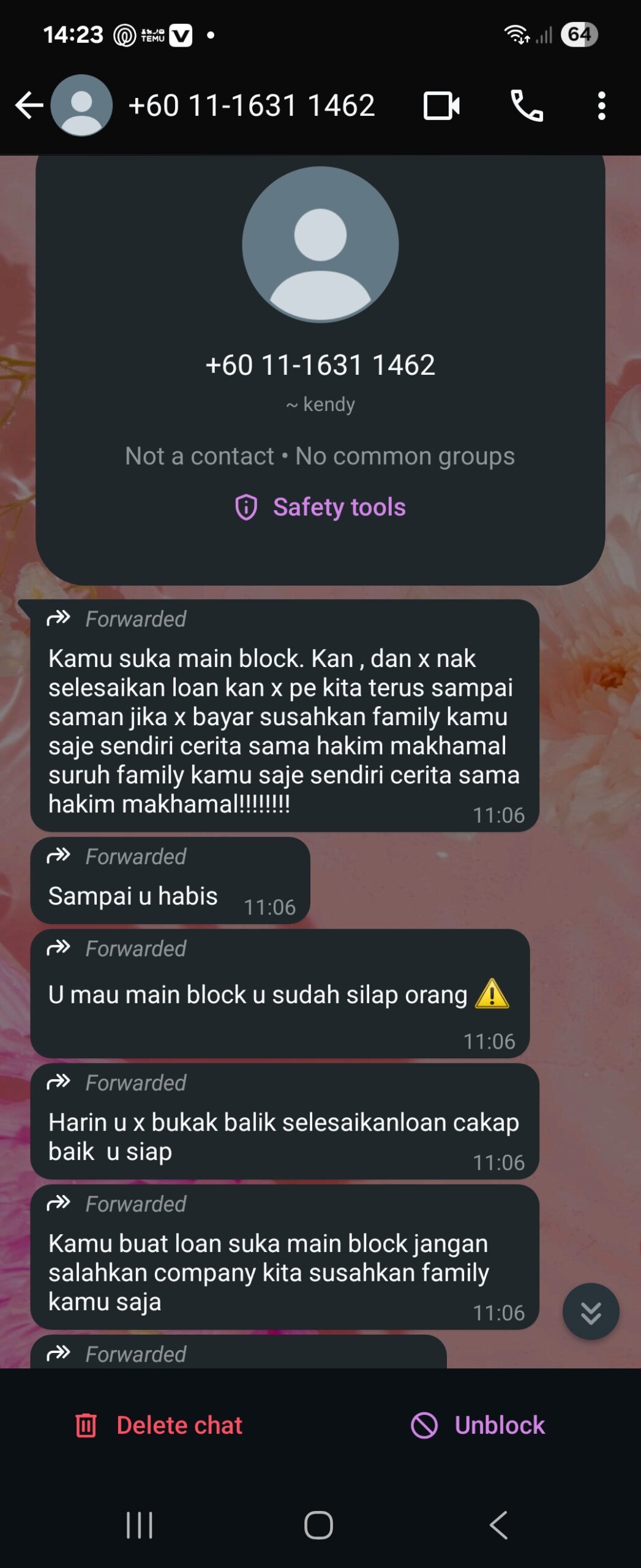This screenshot has width=641, height=1568.
Task: Tap the Safety tools shield icon
Action: tap(246, 507)
